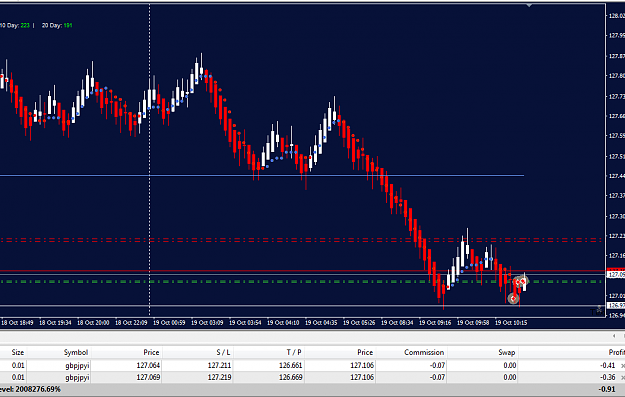Select open price 127.064 cell

148,366
